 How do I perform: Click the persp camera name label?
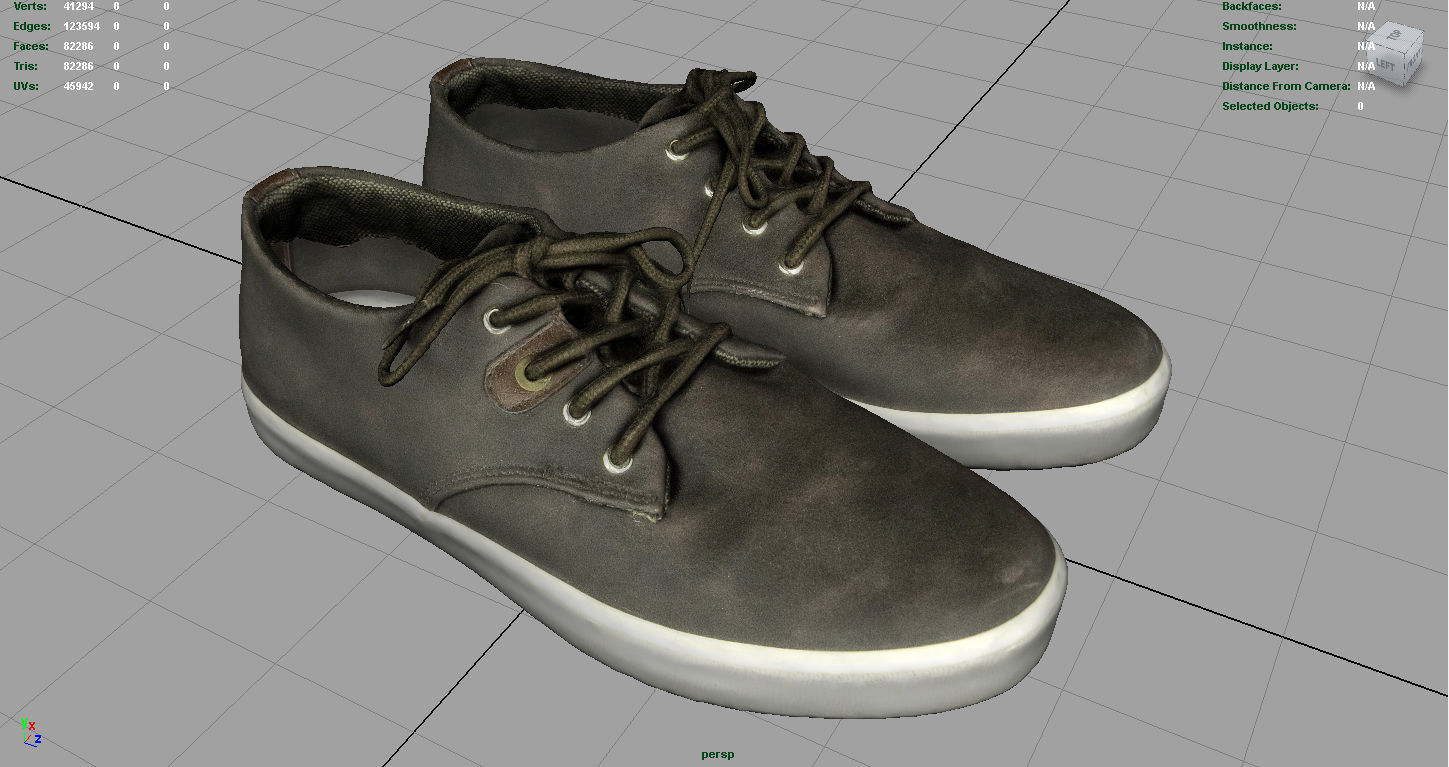[x=717, y=754]
